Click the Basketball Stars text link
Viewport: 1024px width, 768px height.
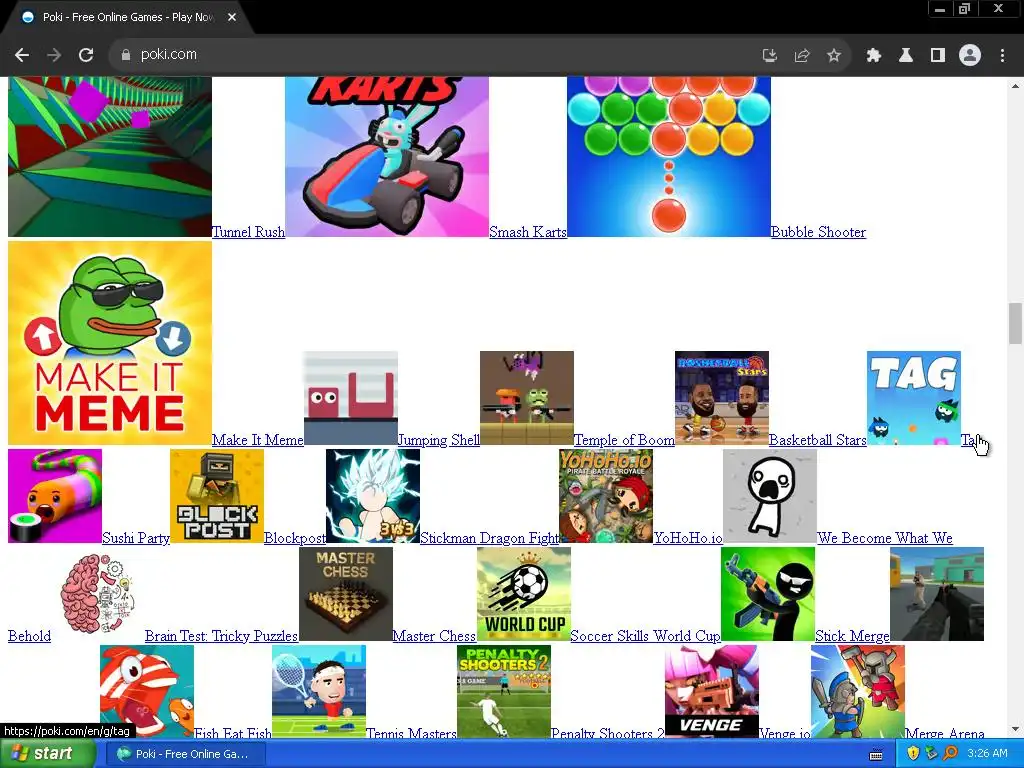pos(818,440)
